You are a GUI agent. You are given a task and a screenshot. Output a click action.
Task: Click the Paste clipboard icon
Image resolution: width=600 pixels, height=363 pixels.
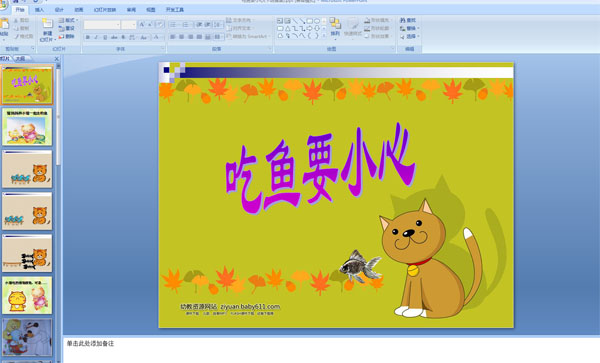click(5, 24)
